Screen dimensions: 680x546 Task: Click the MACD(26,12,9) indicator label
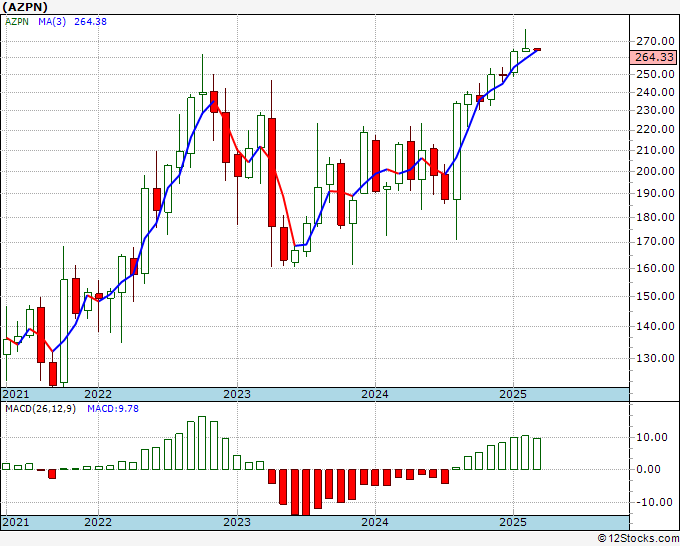pyautogui.click(x=40, y=409)
